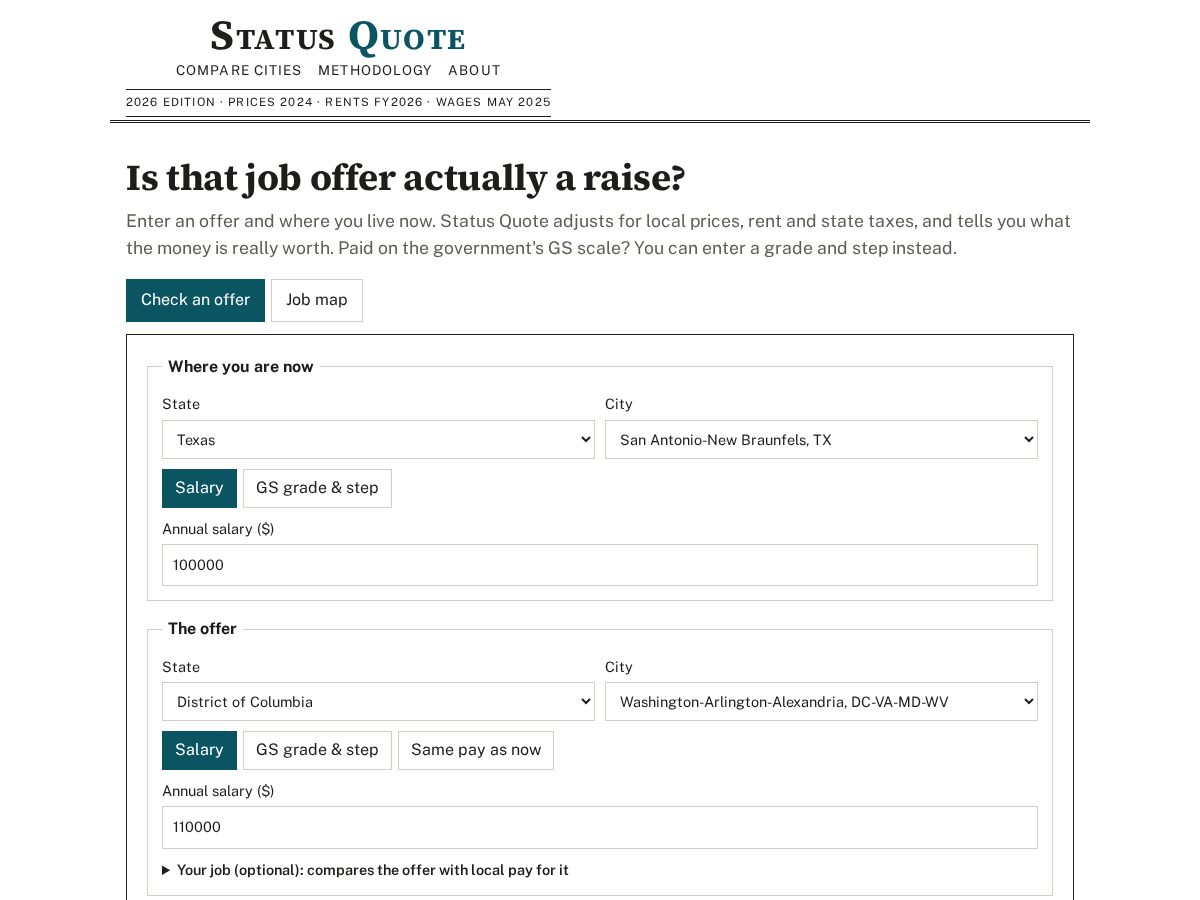Open the Status Quote home logo

point(338,37)
